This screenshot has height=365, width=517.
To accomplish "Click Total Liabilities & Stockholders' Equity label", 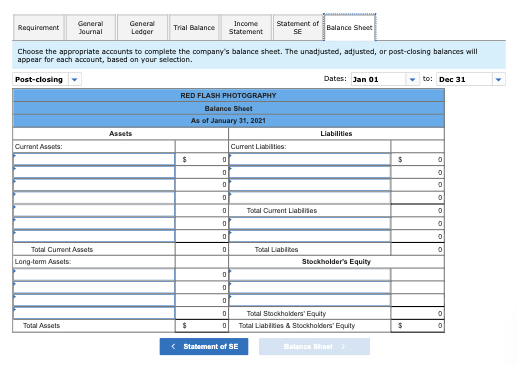I will pos(297,326).
